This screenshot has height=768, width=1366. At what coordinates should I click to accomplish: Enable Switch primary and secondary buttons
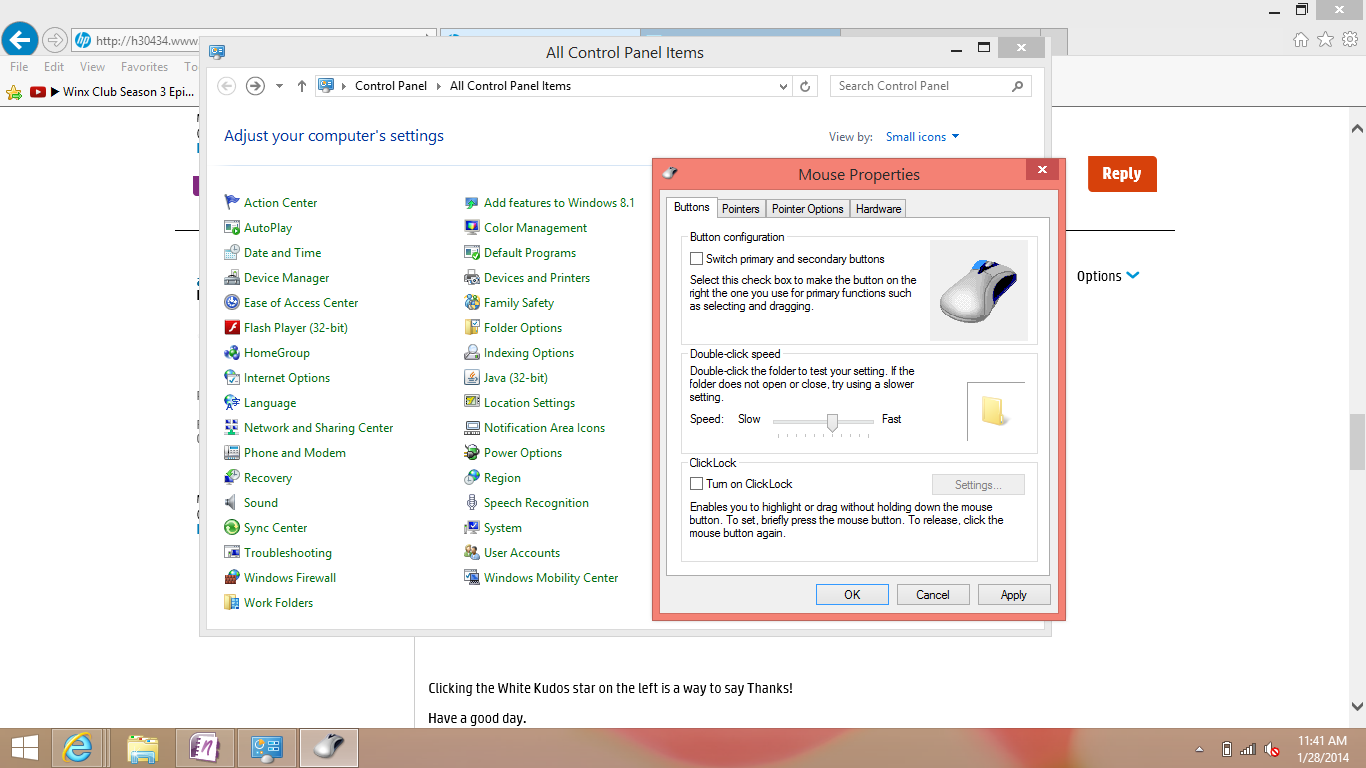[697, 259]
